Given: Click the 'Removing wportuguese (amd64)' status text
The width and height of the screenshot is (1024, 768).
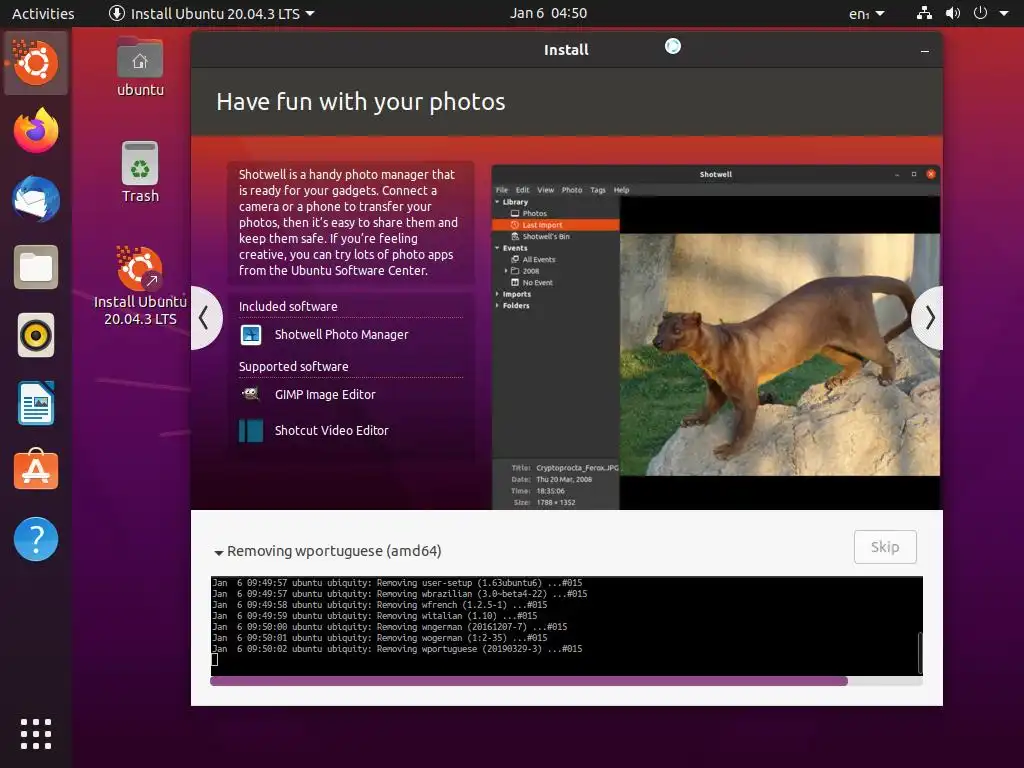Looking at the screenshot, I should [x=334, y=551].
